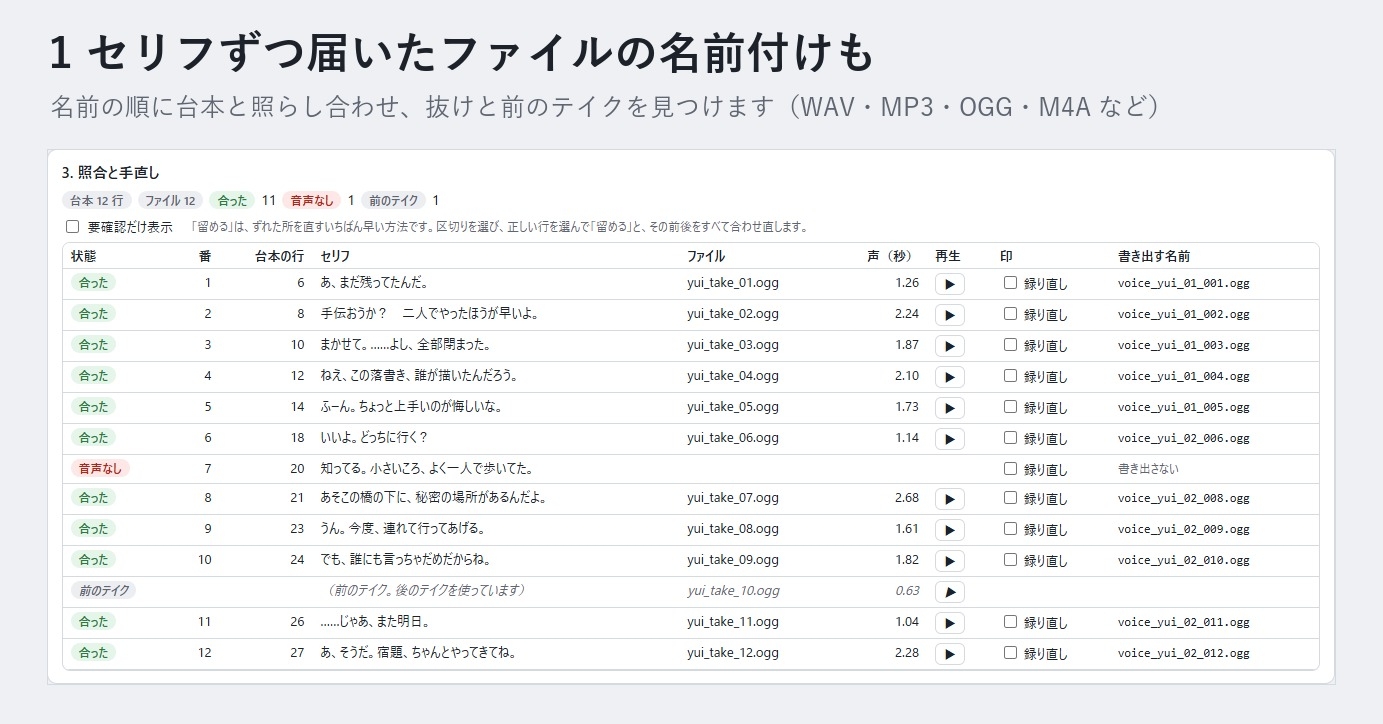1383x724 pixels.
Task: Play yui_take_11.ogg audio
Action: [949, 623]
